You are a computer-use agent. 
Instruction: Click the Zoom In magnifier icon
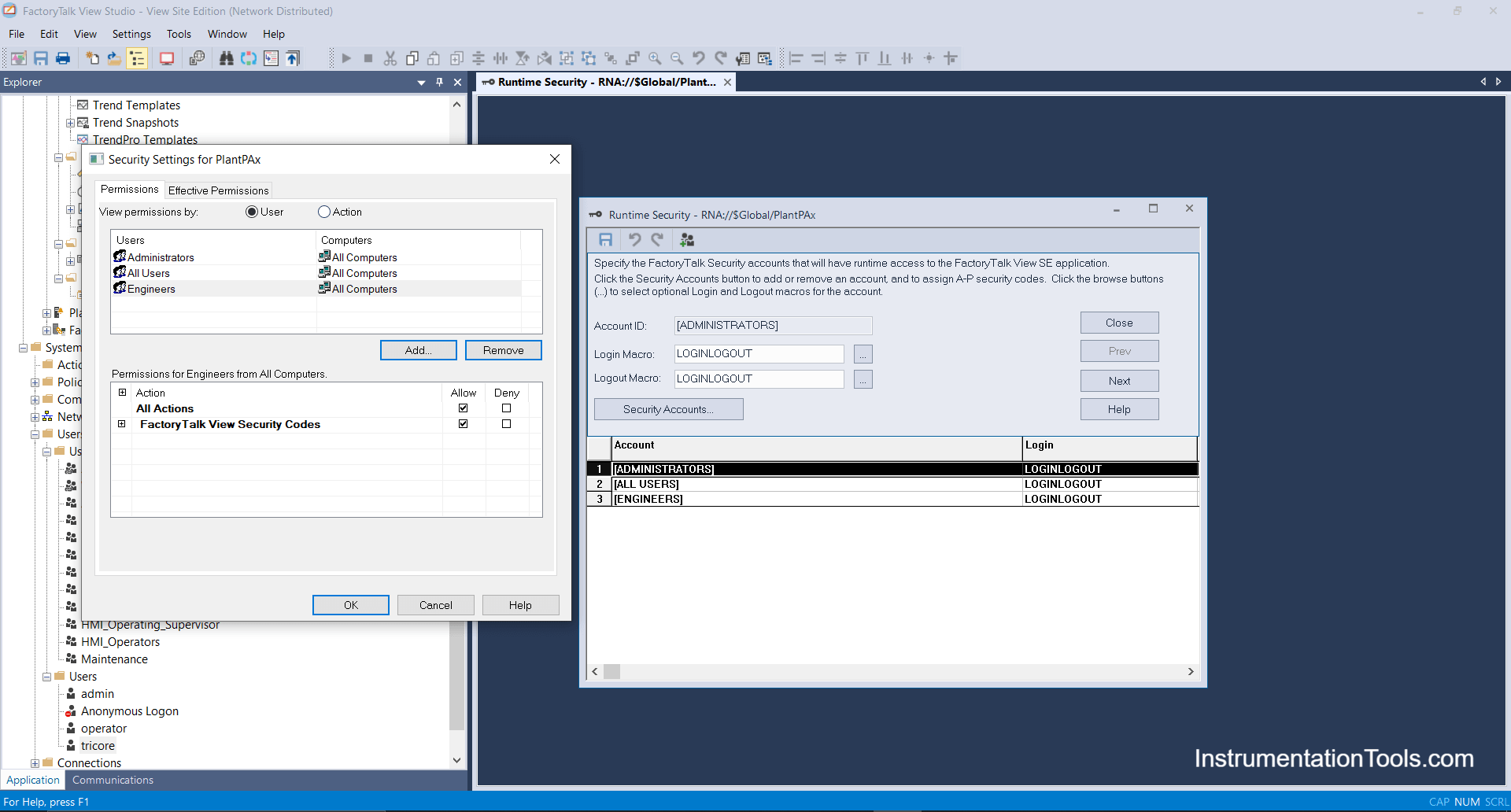tap(655, 58)
